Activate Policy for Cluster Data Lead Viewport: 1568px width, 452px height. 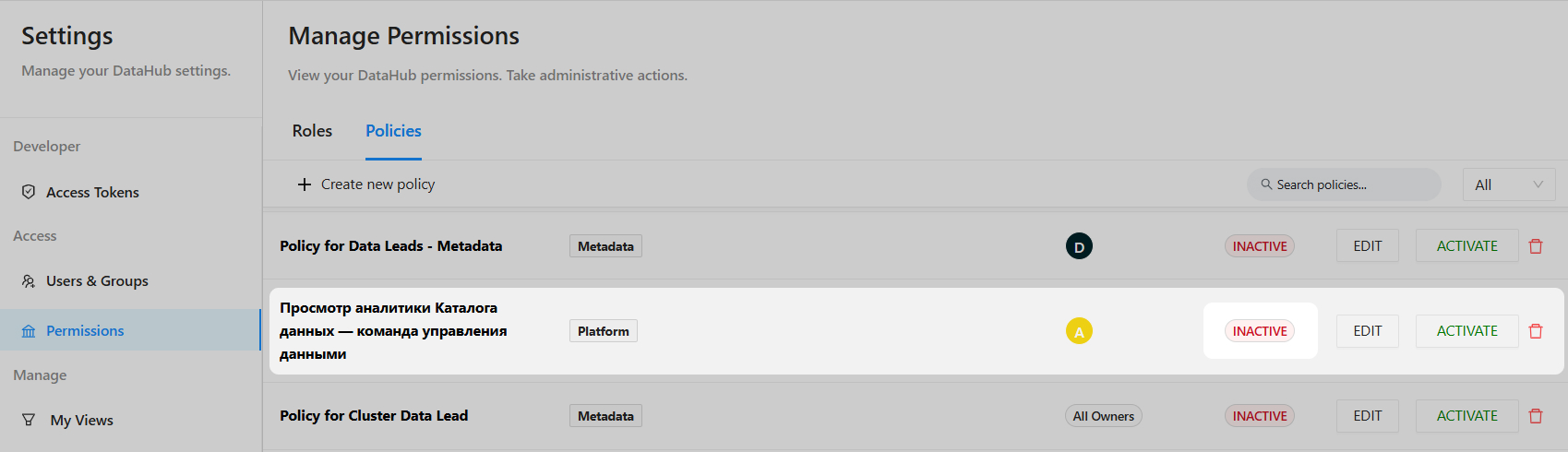coord(1466,416)
